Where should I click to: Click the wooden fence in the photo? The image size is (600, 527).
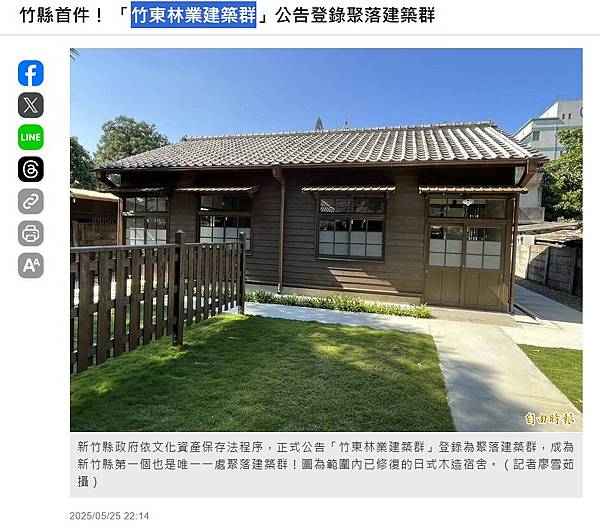[x=157, y=299]
